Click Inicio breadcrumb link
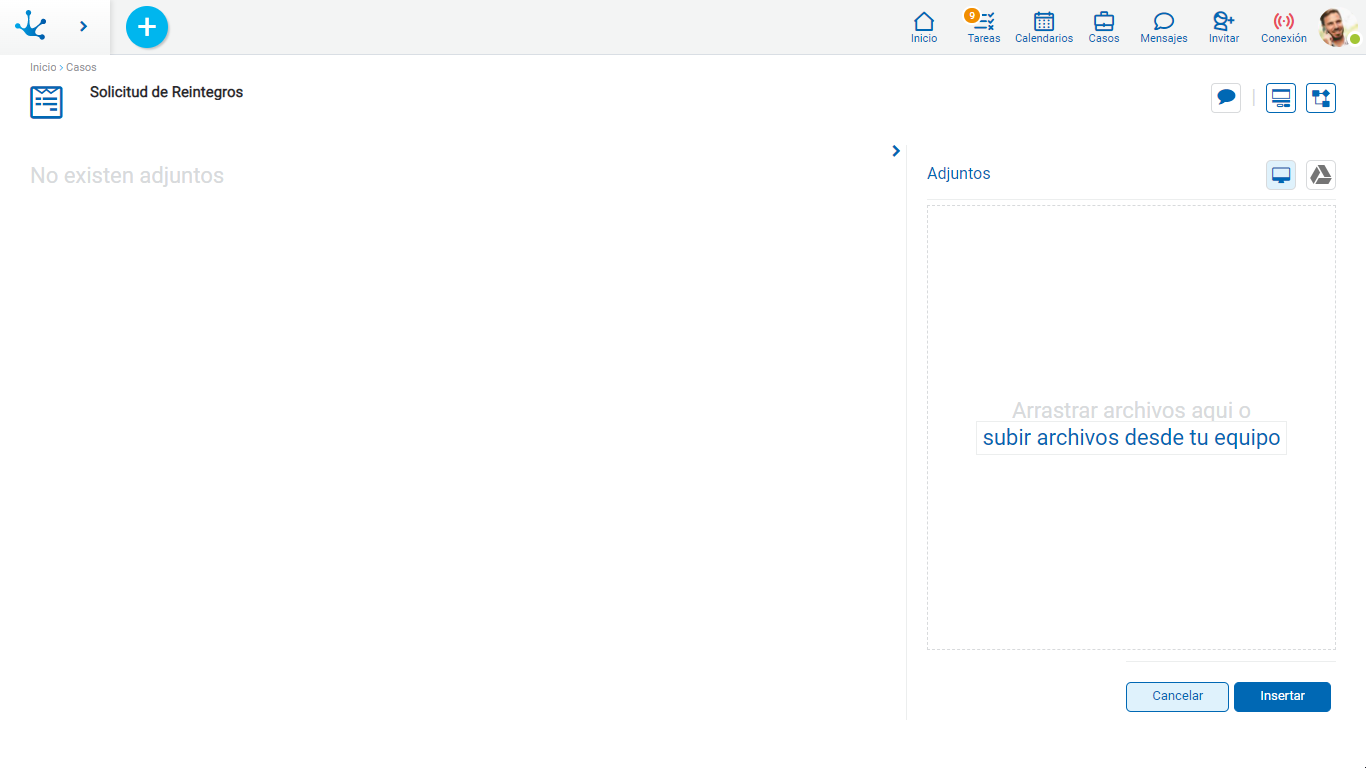This screenshot has height=768, width=1366. (x=43, y=67)
